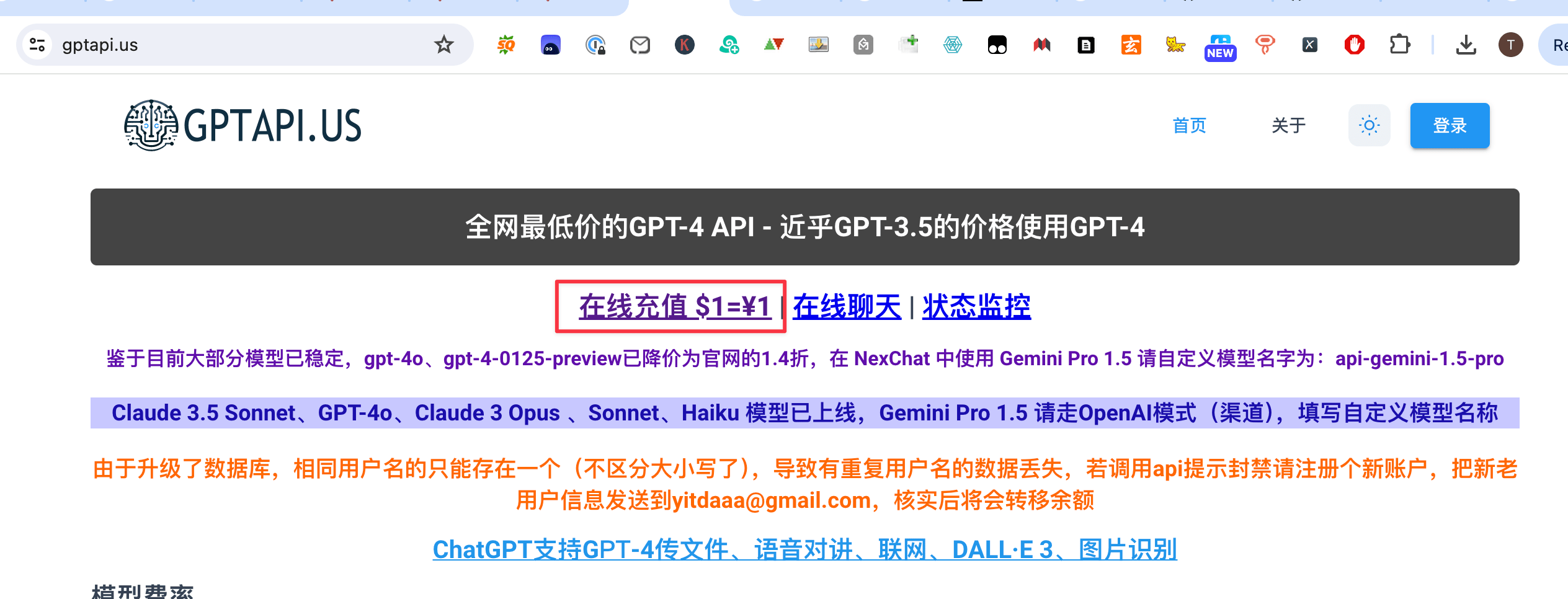
Task: Open the green cloud-plus extension
Action: [729, 45]
